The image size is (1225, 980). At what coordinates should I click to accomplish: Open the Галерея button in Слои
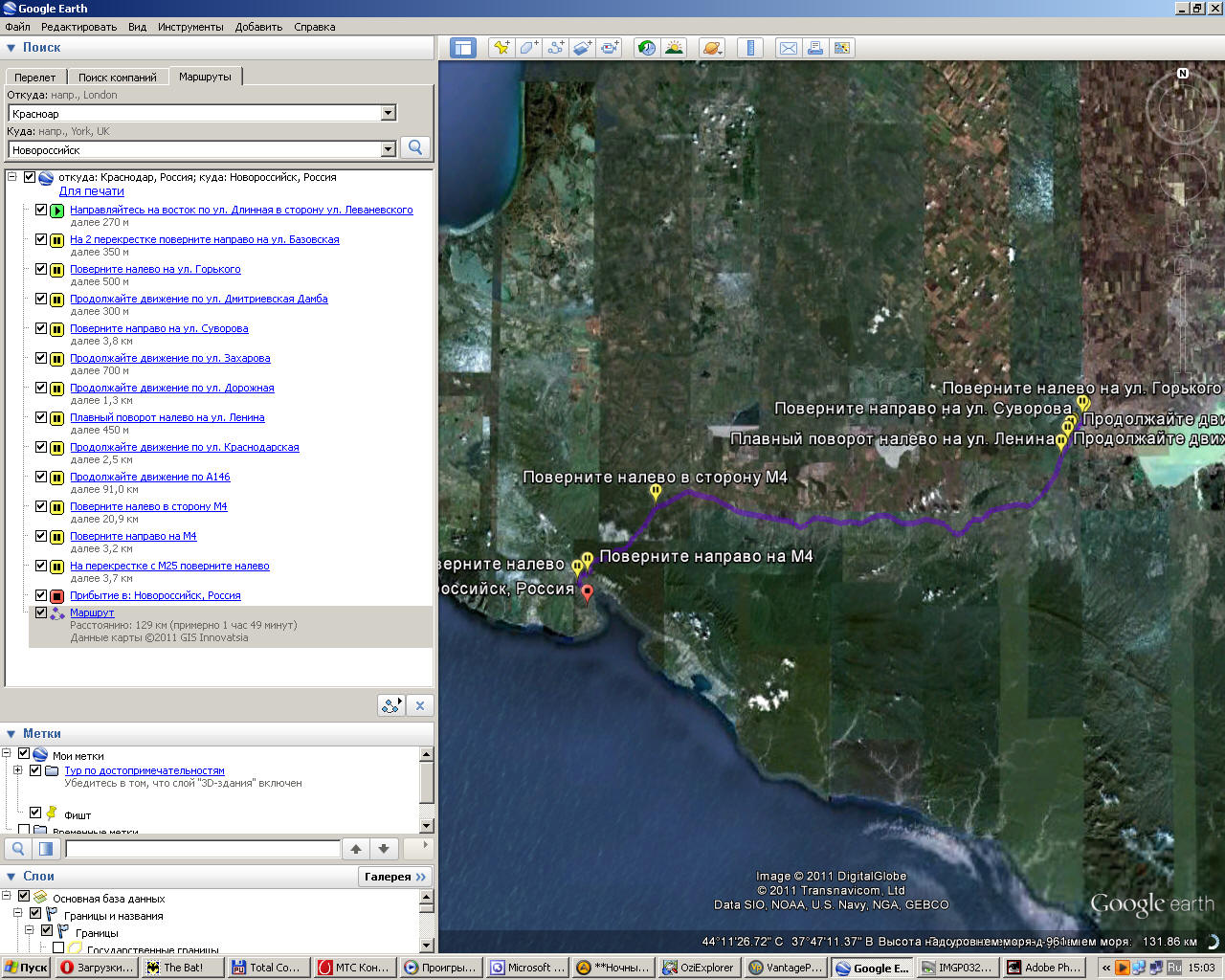pos(395,877)
